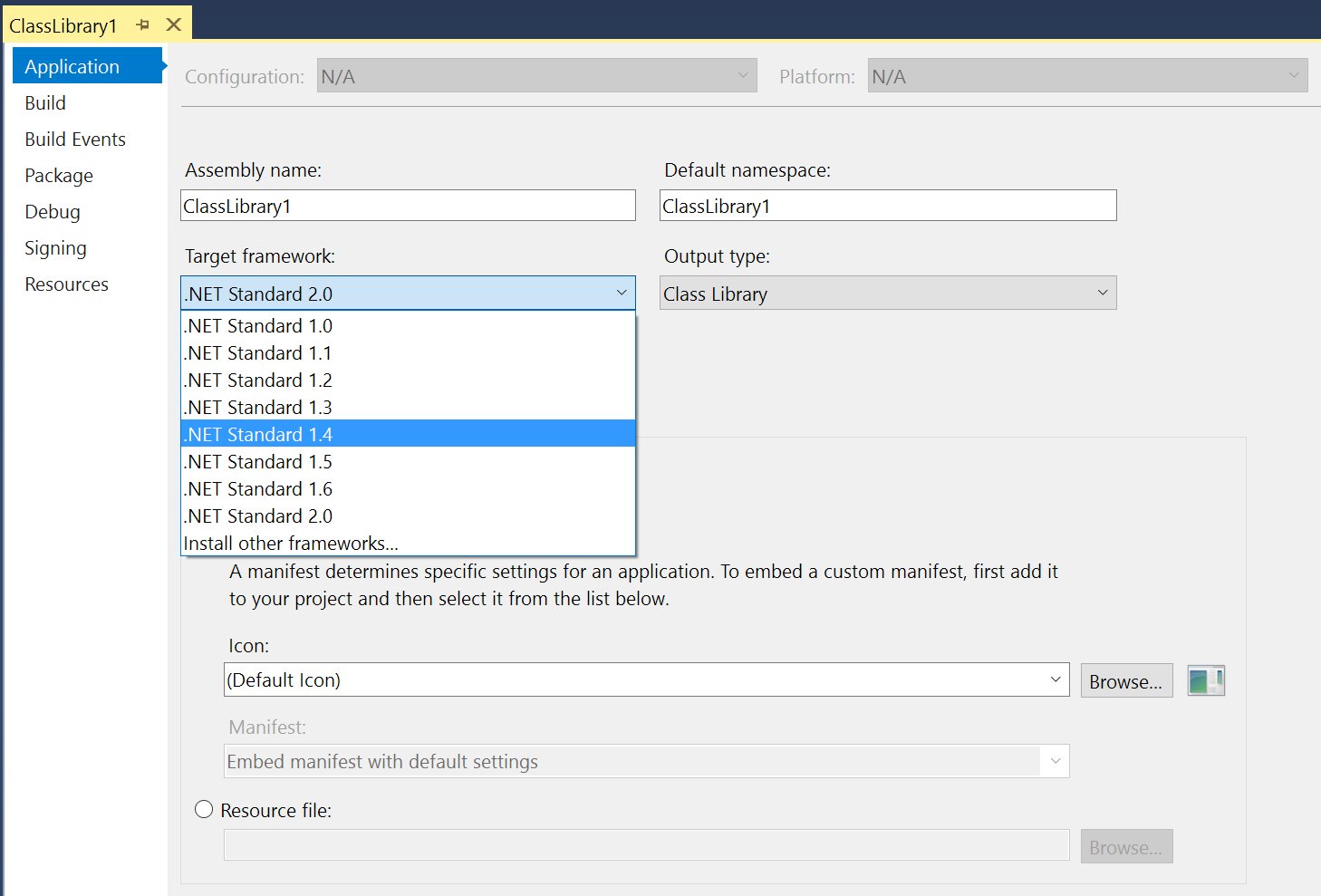Click the Assembly name label

pyautogui.click(x=253, y=170)
